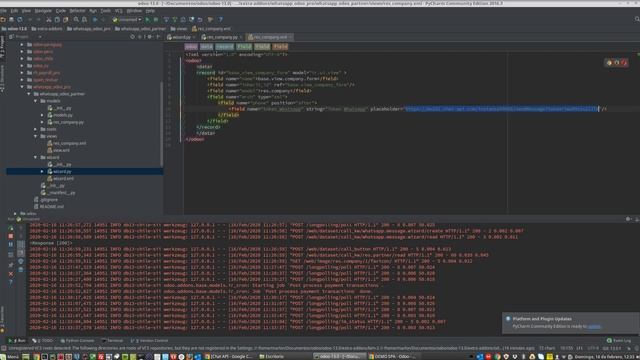This screenshot has height=360, width=640.
Task: Select the whatsapp_odoo_partner breadcrumb
Action: (x=140, y=29)
